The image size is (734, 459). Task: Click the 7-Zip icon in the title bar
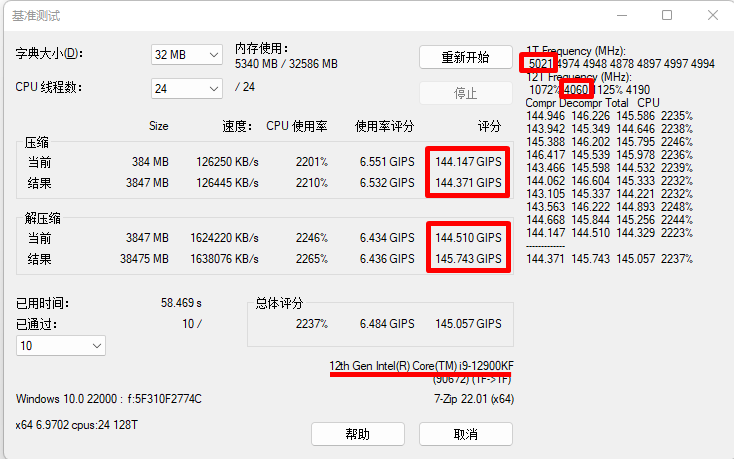12,16
